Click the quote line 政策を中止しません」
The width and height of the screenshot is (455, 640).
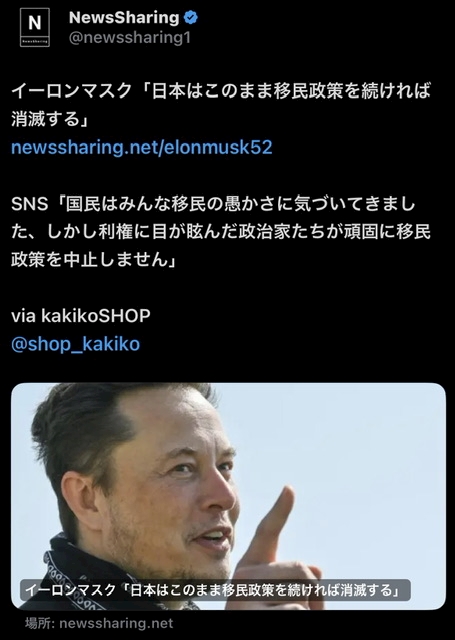[x=94, y=260]
